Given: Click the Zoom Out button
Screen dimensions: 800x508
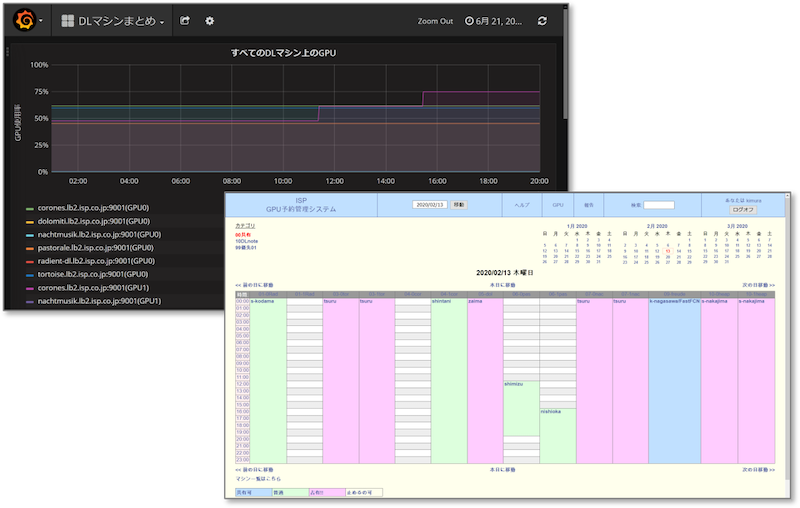Looking at the screenshot, I should [x=435, y=21].
